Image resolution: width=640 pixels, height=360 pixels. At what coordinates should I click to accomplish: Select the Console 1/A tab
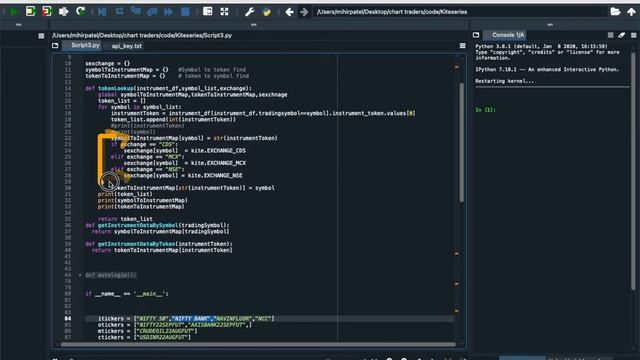point(505,35)
